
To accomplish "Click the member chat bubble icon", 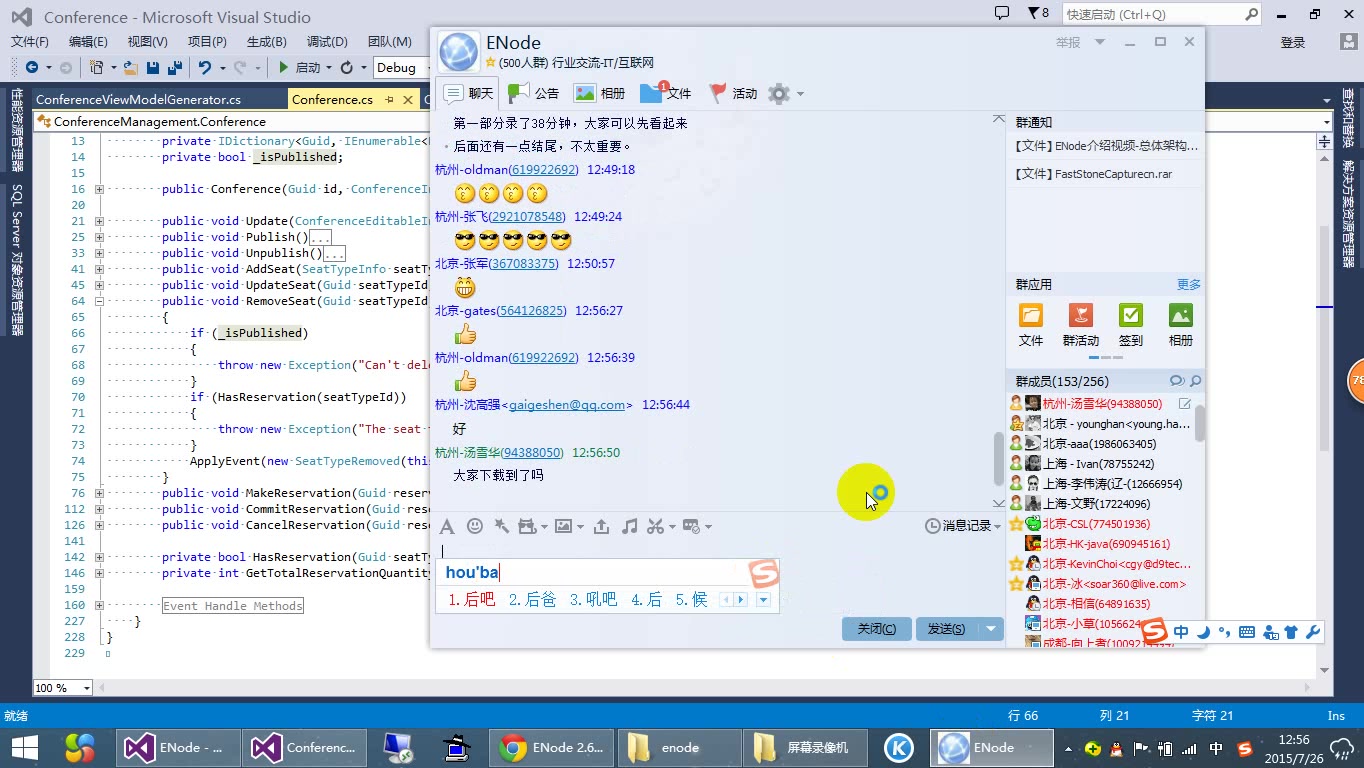I will (1177, 381).
